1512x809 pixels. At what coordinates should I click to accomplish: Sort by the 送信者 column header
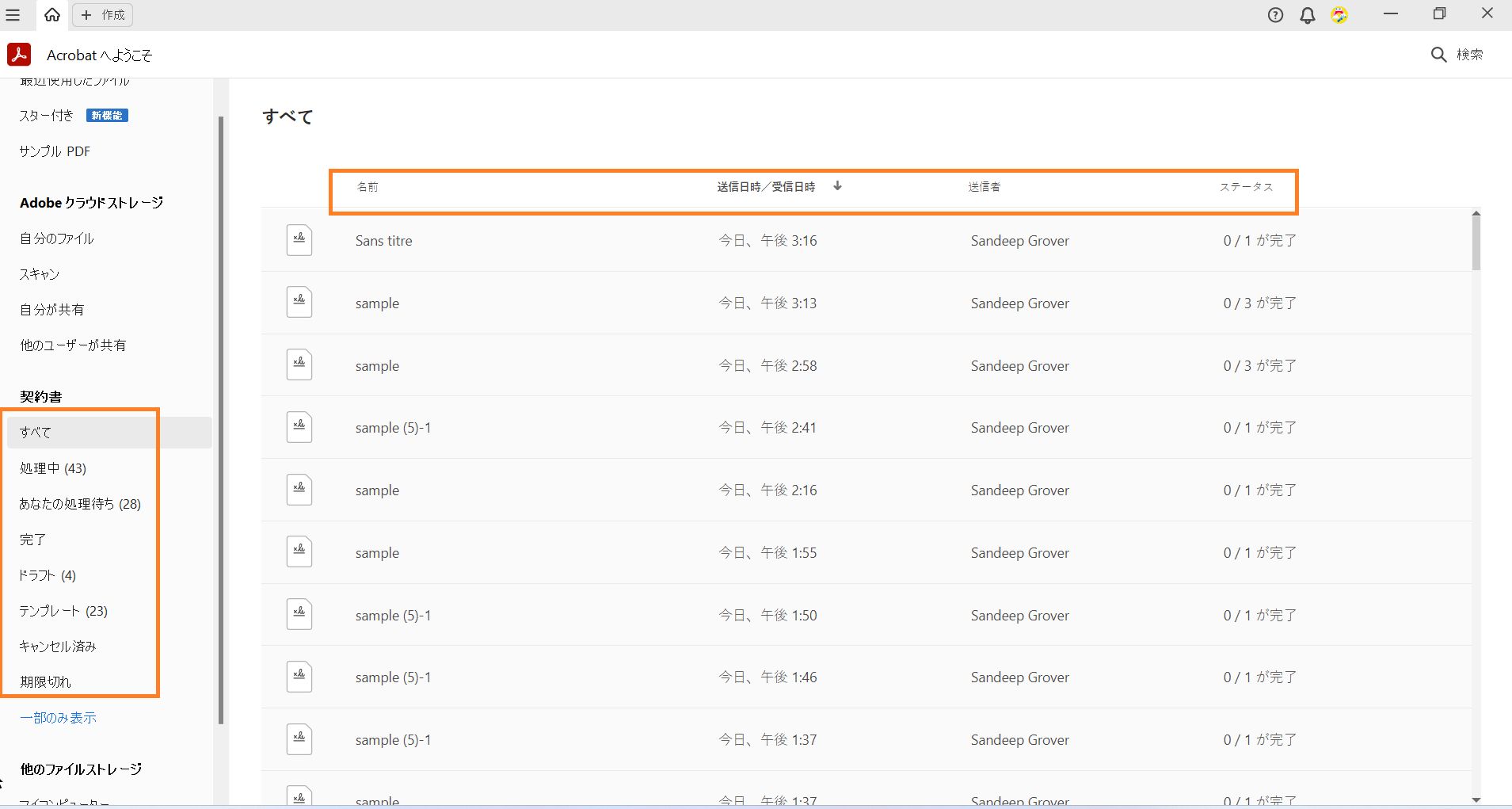coord(985,187)
